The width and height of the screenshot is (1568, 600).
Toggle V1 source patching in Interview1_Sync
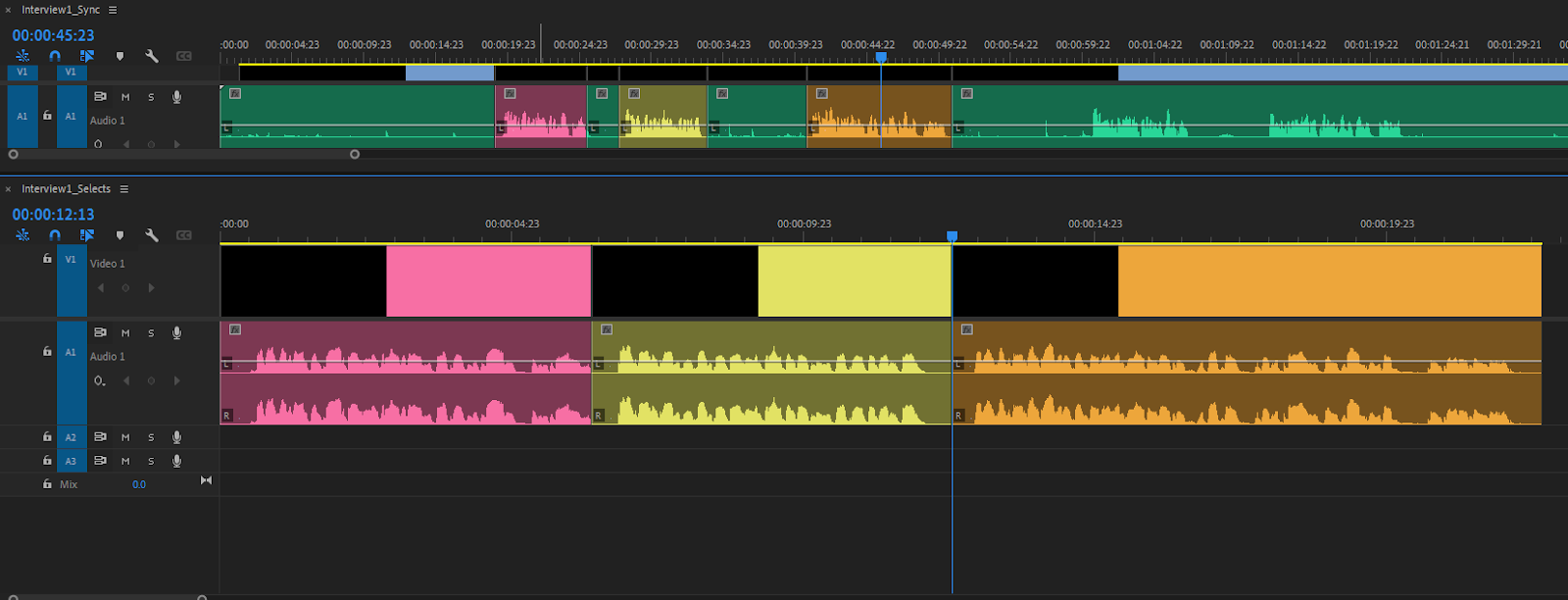point(22,73)
